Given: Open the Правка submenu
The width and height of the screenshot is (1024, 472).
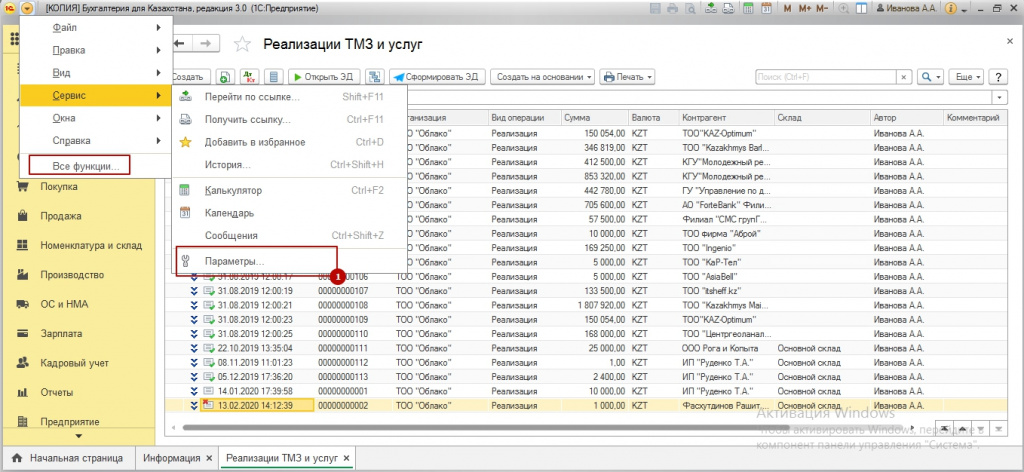Looking at the screenshot, I should click(x=96, y=50).
